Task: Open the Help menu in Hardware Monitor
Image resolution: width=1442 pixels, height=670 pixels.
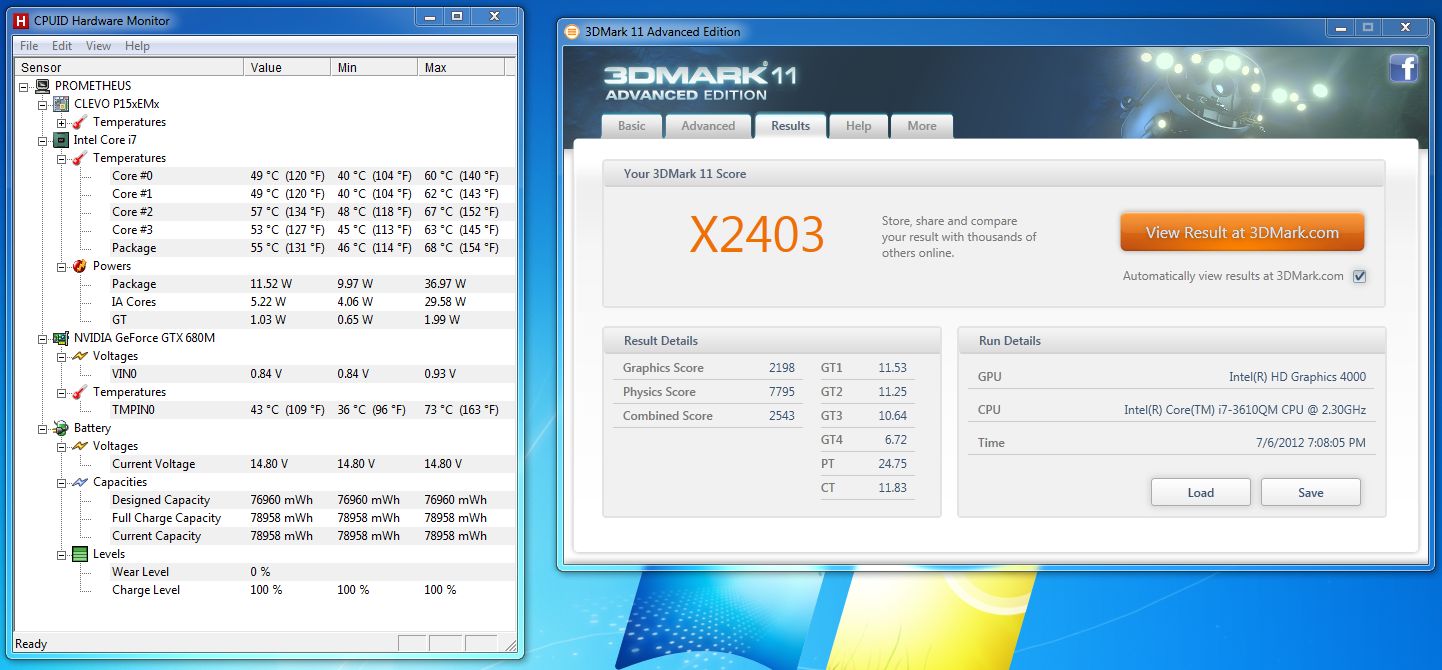Action: (x=137, y=46)
